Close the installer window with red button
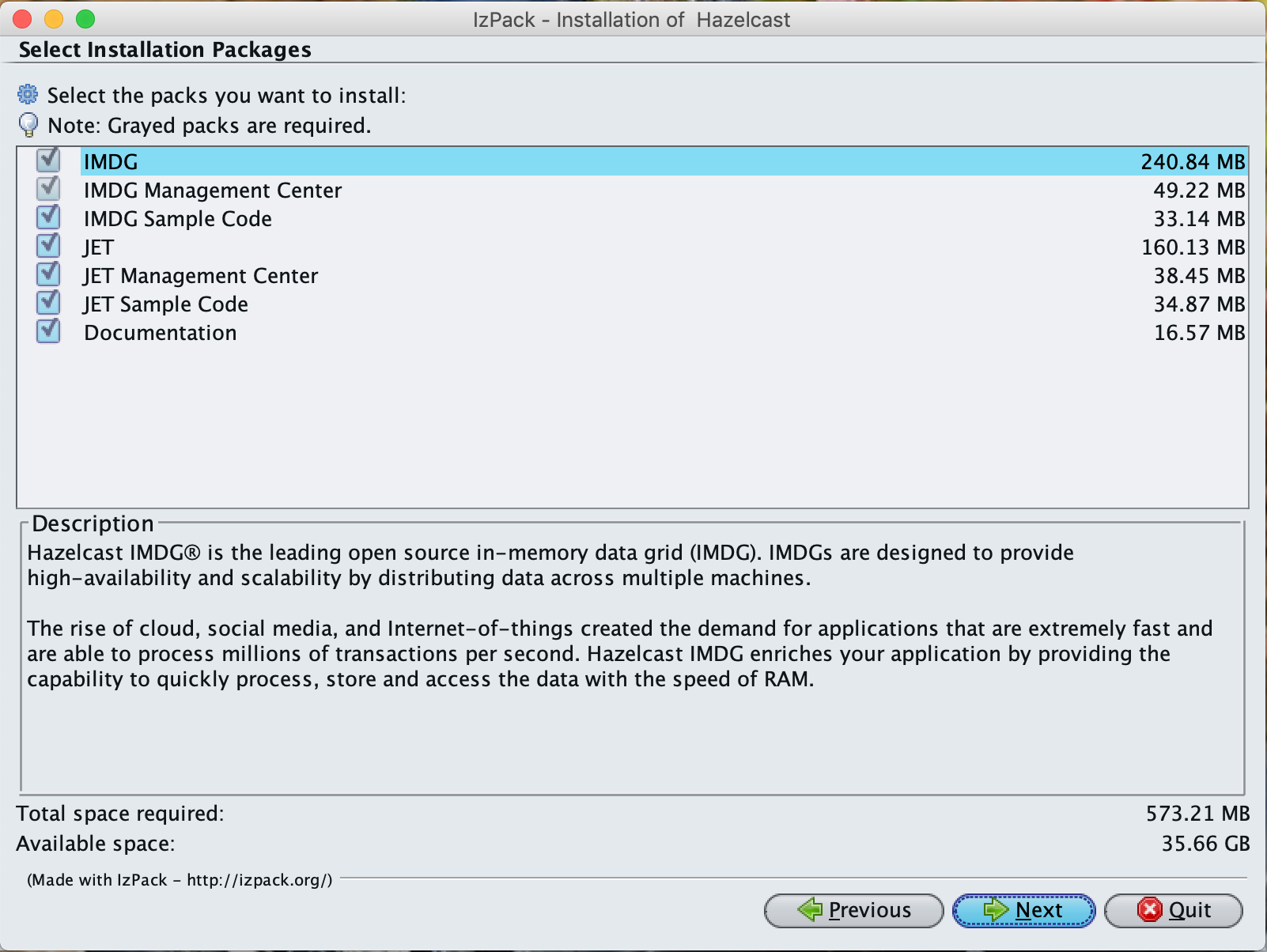 pos(22,19)
